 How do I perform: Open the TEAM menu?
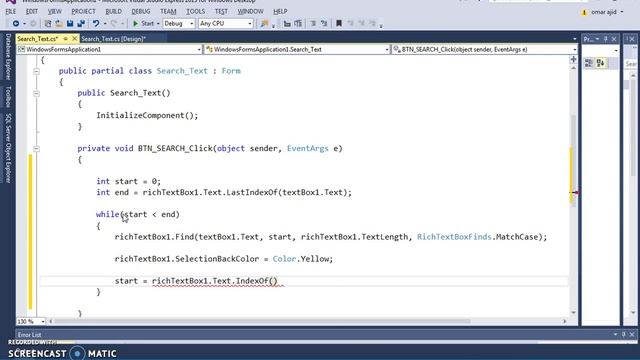point(168,11)
